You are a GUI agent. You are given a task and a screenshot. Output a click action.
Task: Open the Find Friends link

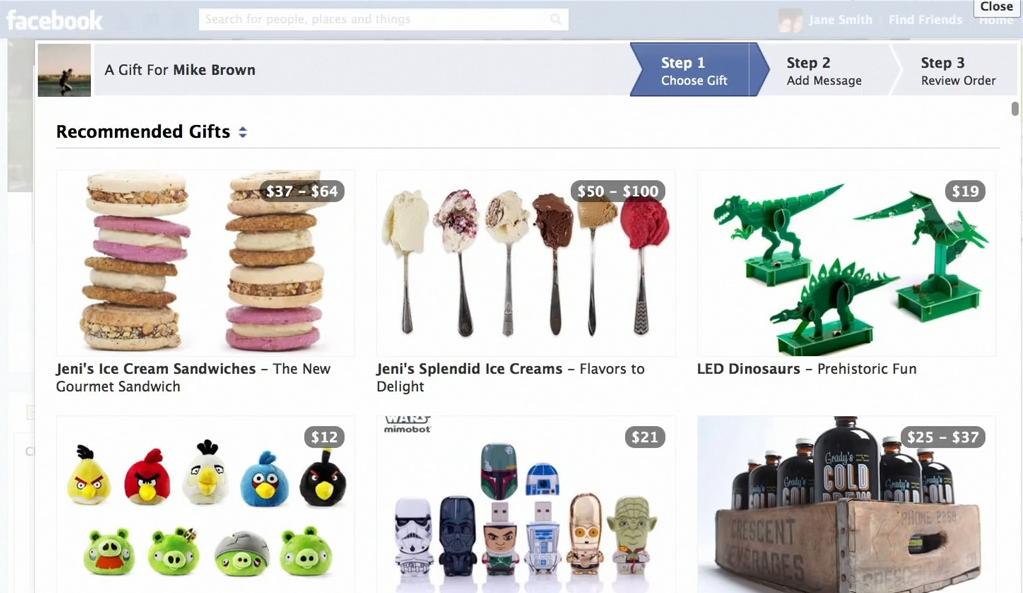(925, 20)
